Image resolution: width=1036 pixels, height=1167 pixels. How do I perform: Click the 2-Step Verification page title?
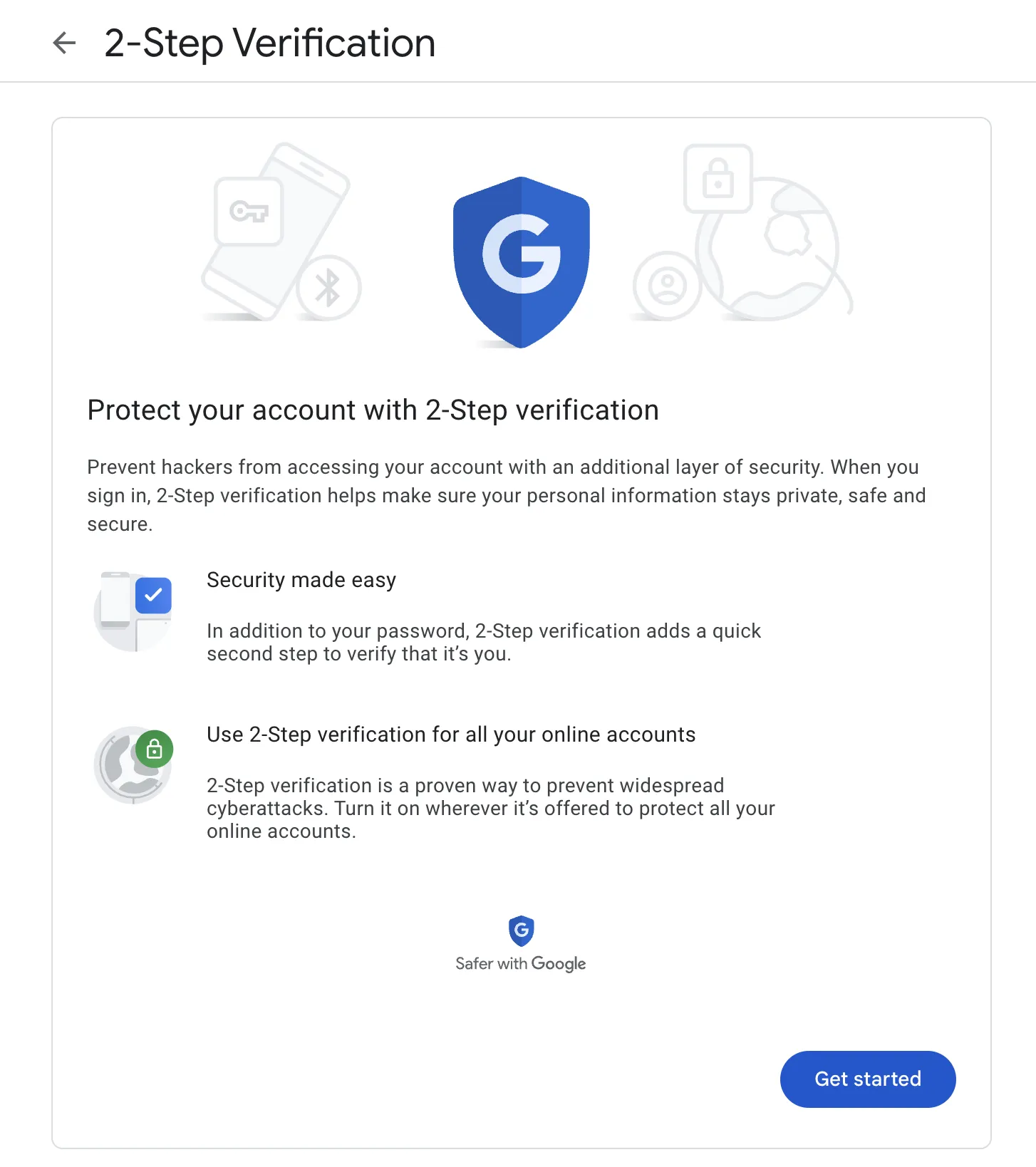(x=269, y=43)
